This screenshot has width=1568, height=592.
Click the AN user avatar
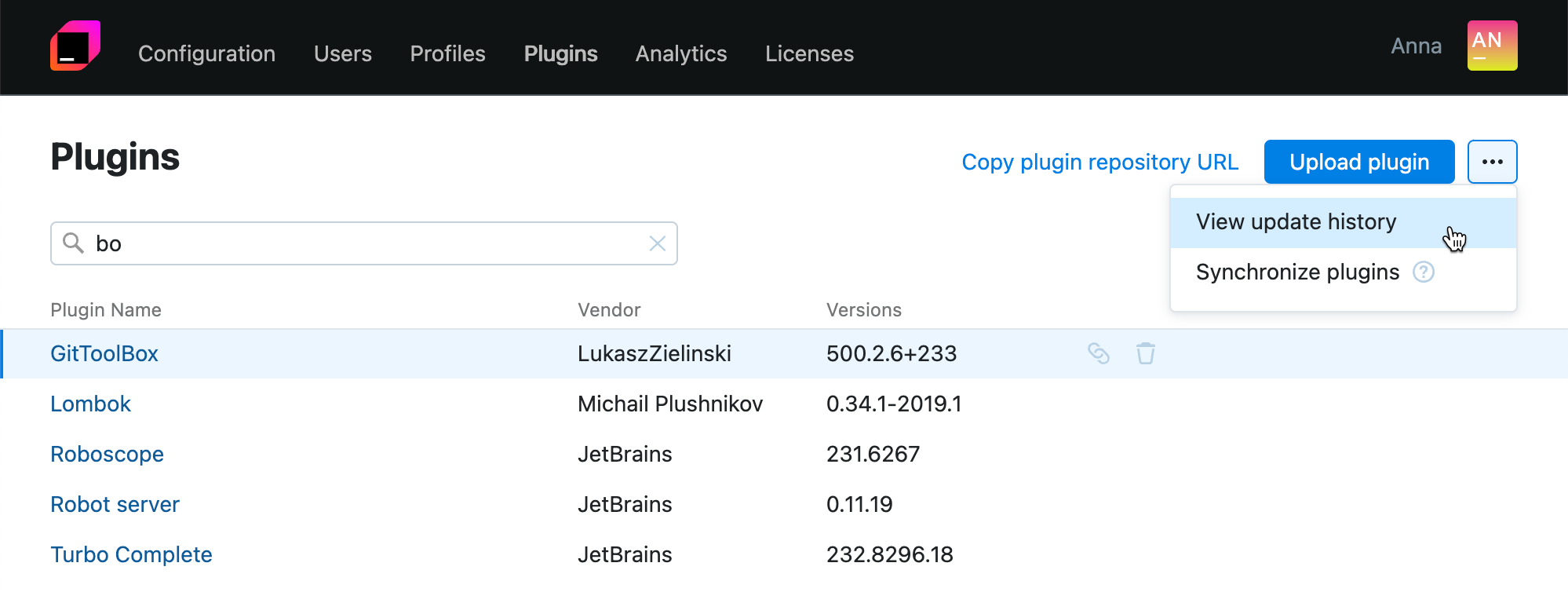coord(1492,46)
